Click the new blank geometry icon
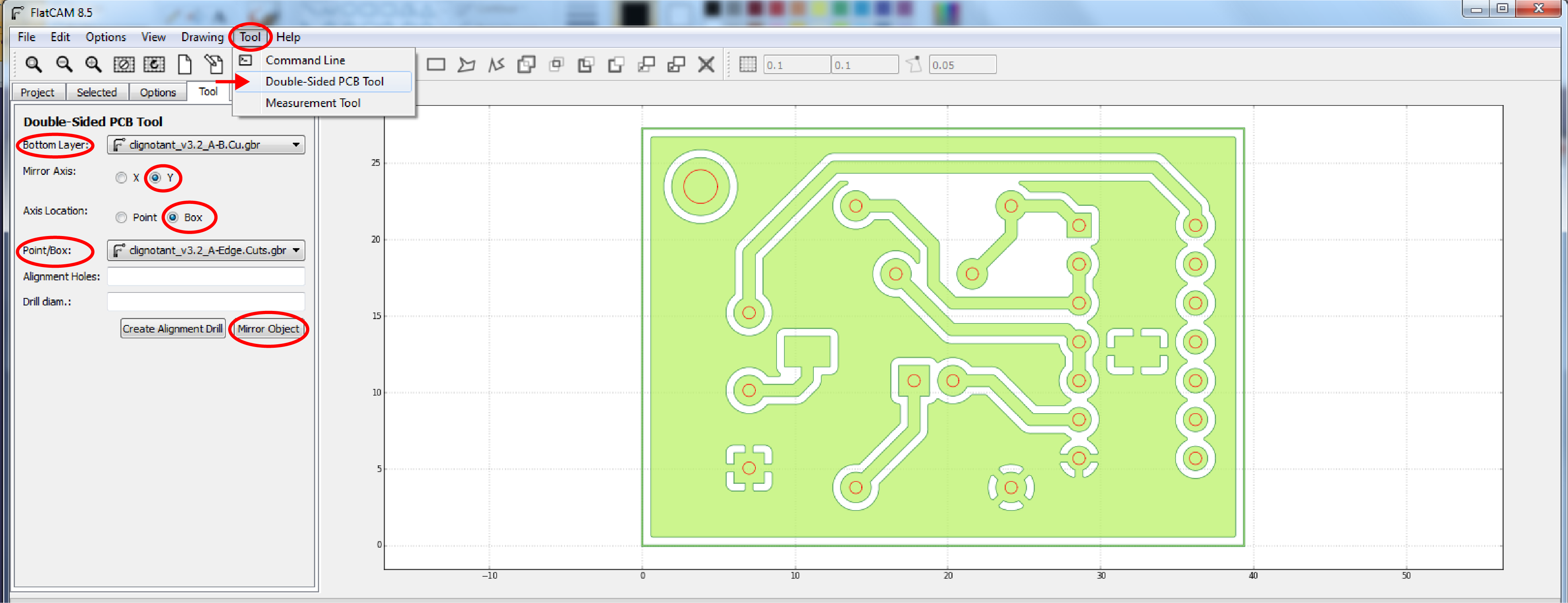Image resolution: width=1568 pixels, height=603 pixels. tap(184, 64)
